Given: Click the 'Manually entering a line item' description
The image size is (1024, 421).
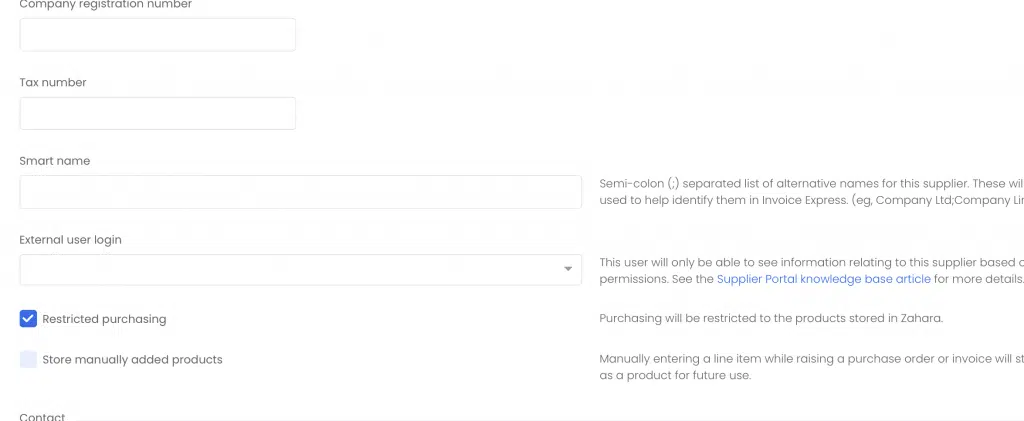Looking at the screenshot, I should 812,367.
